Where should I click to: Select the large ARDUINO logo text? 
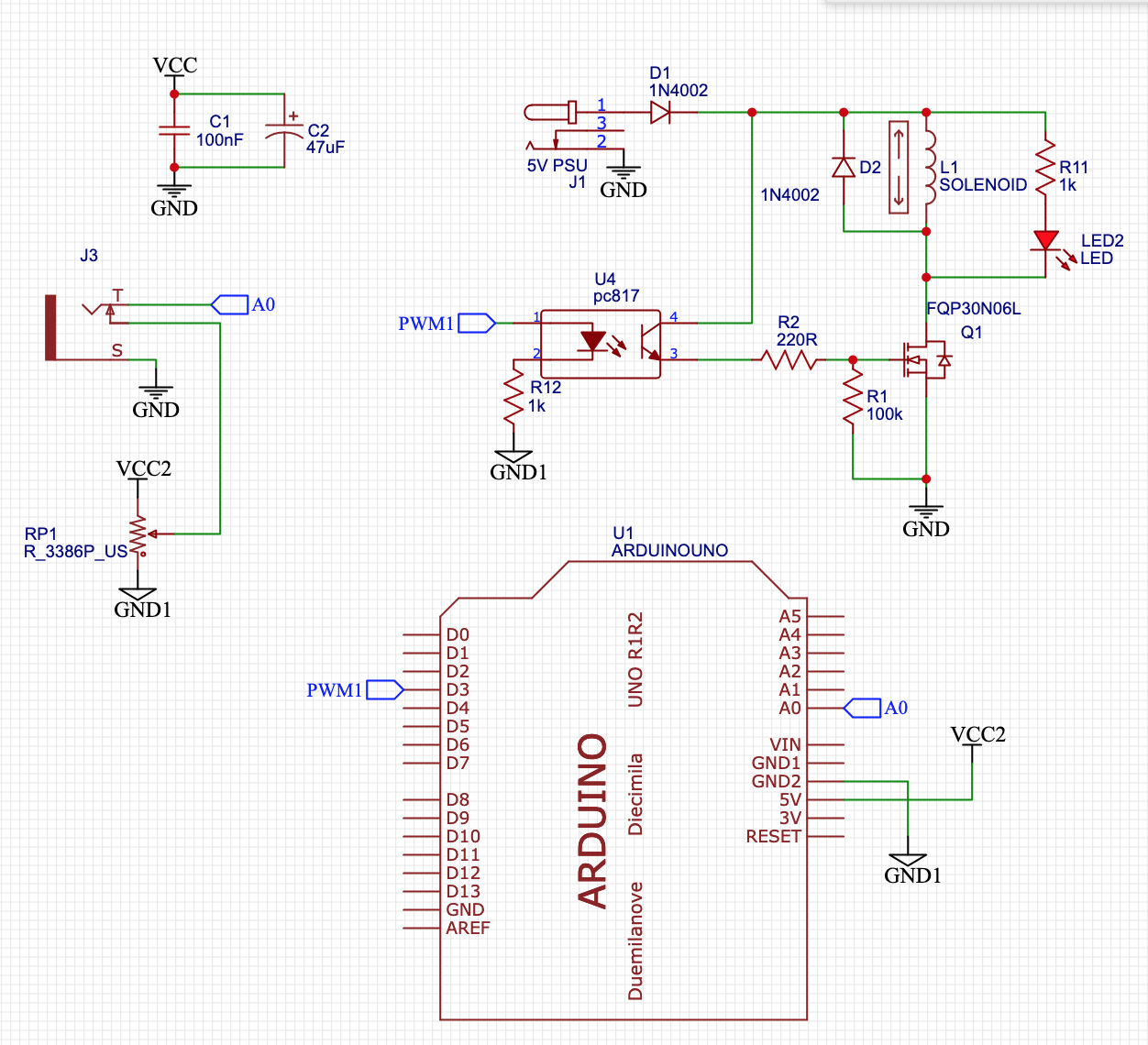click(x=593, y=820)
